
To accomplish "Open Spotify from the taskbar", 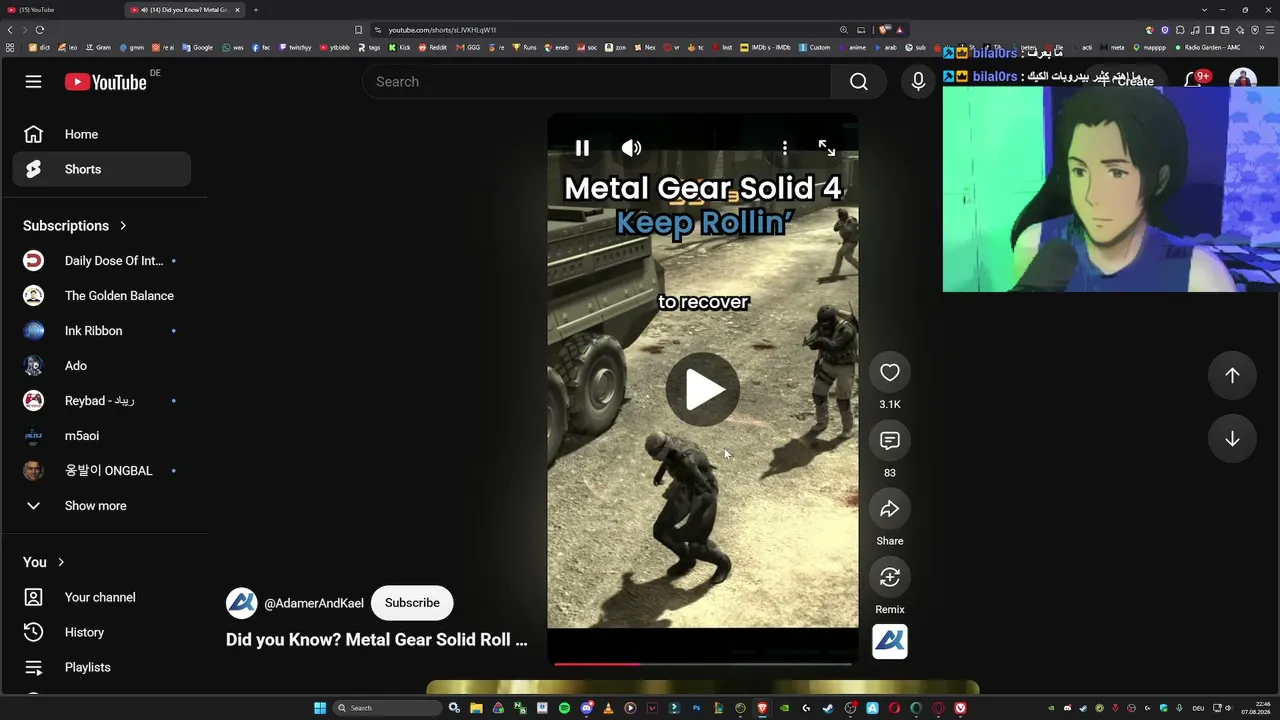I will point(564,708).
